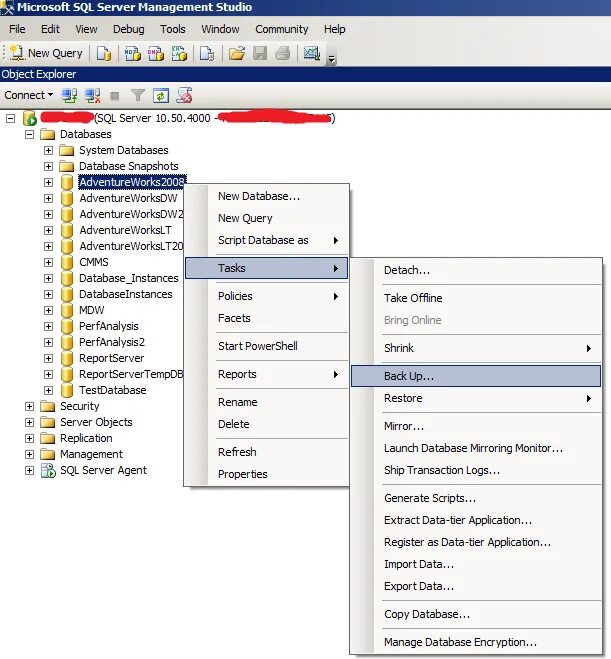This screenshot has width=611, height=659.
Task: Click the Replication folder icon
Action: click(x=47, y=438)
